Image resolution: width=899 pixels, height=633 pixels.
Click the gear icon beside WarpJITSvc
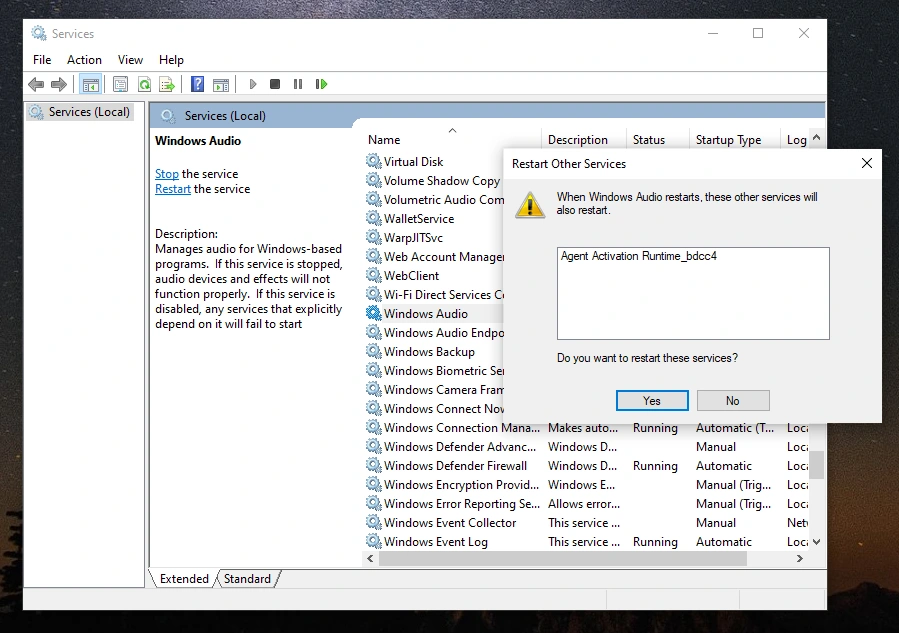[x=374, y=237]
